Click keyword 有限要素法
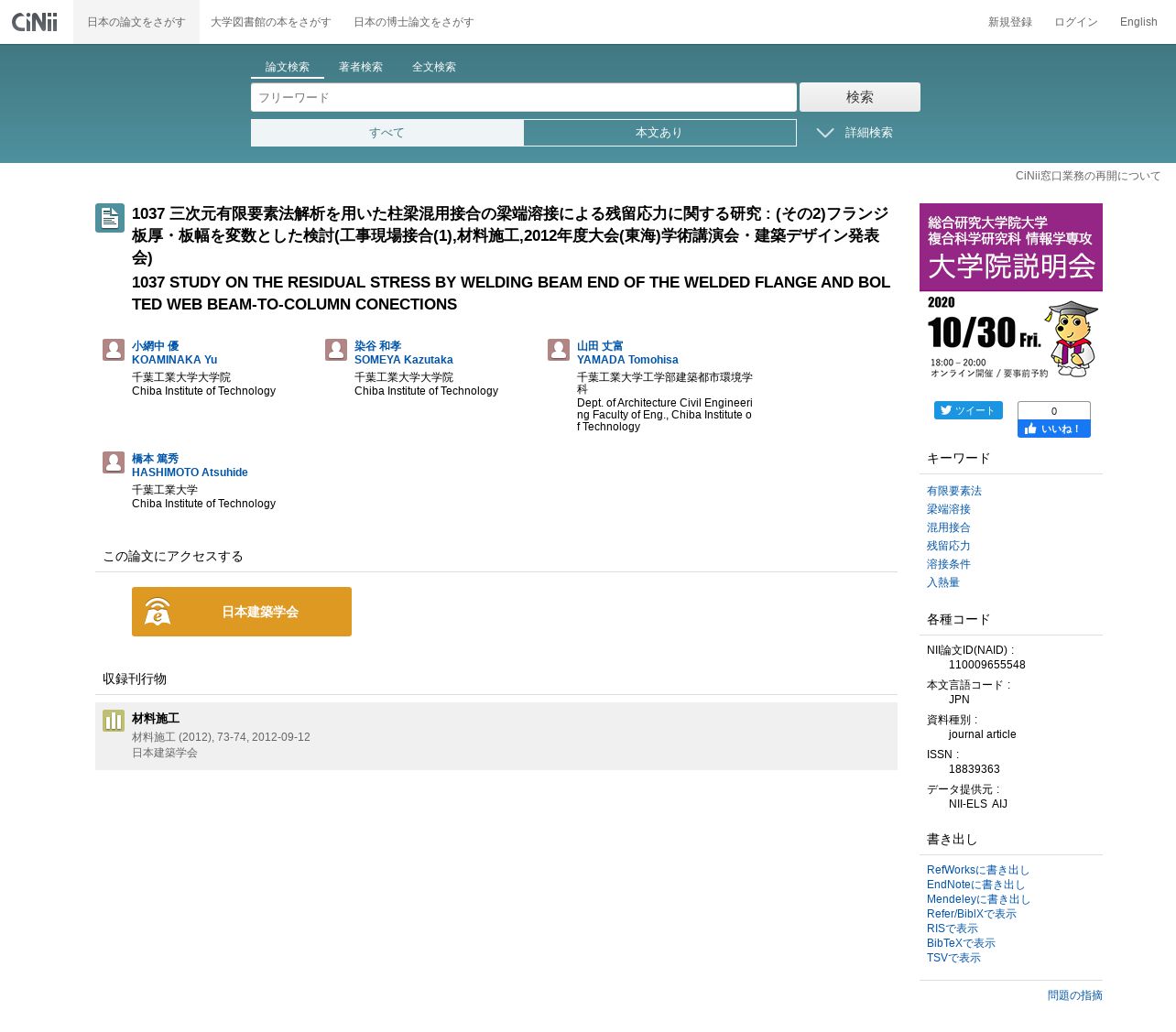1176x1032 pixels. 954,491
